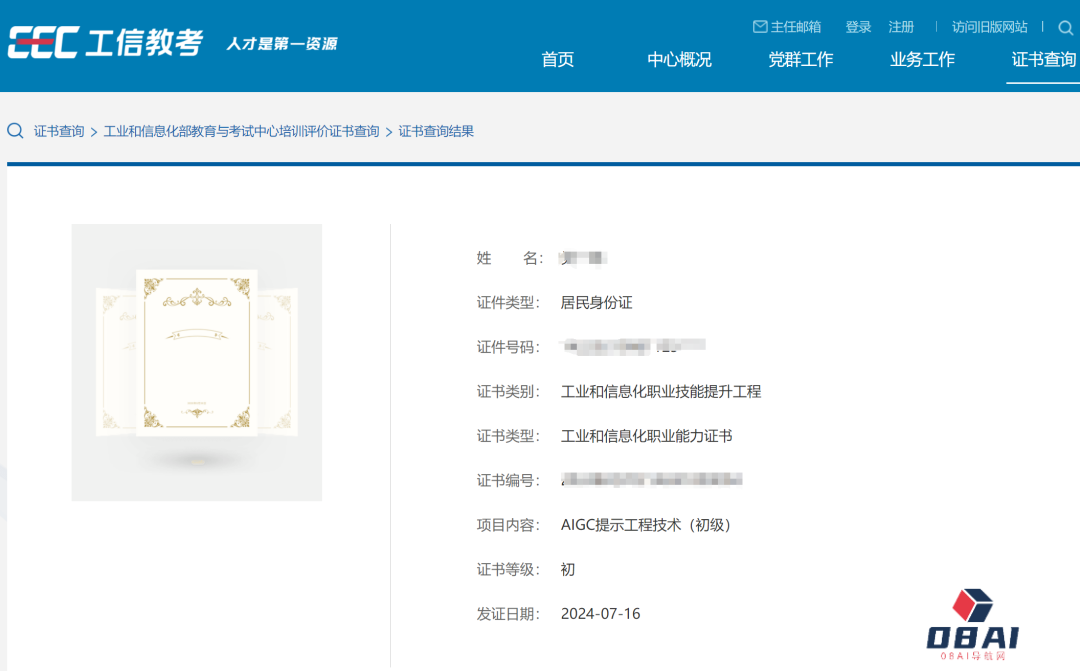The height and width of the screenshot is (671, 1080).
Task: Click the 证书类型 label
Action: [x=508, y=436]
